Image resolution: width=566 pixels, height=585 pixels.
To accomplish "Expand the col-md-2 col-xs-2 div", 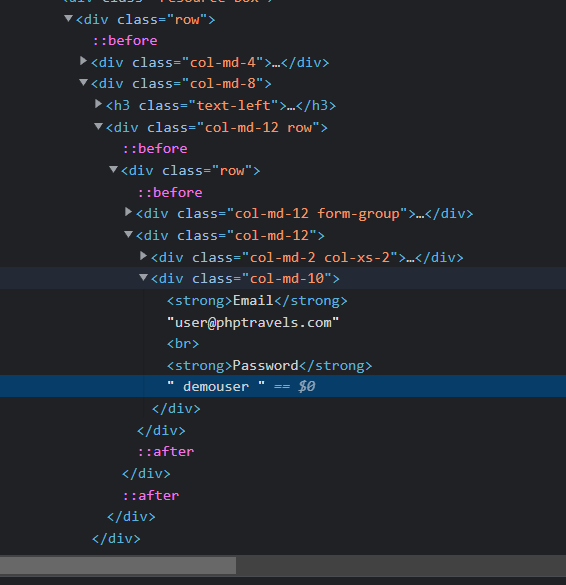I will [x=143, y=256].
